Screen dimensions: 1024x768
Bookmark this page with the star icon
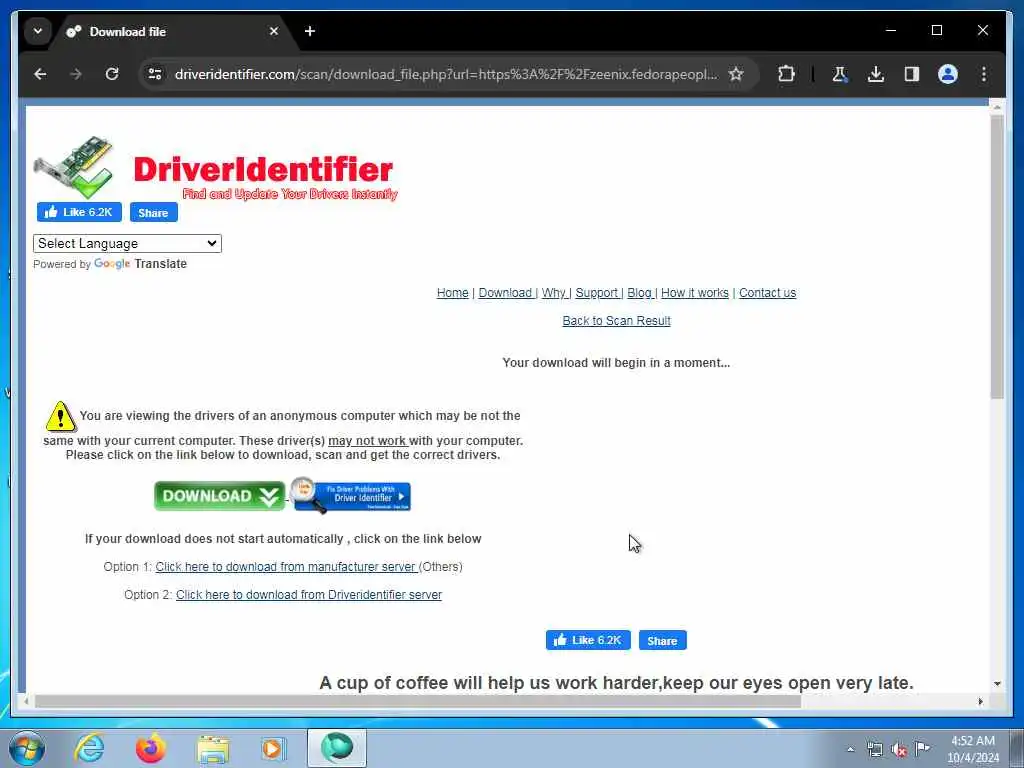click(736, 74)
